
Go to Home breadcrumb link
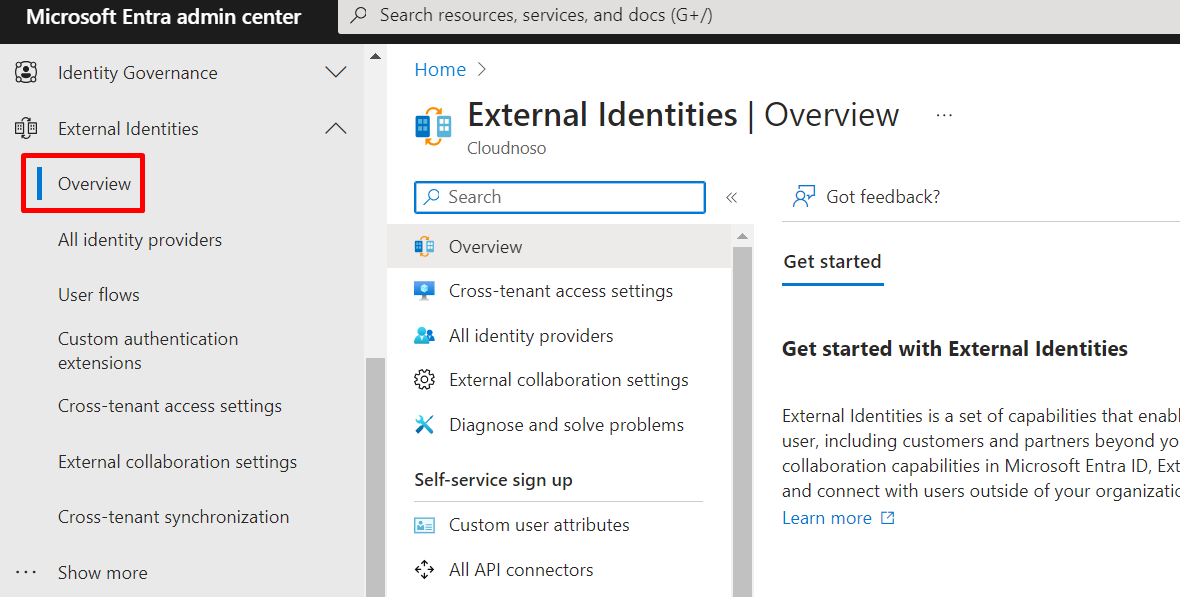coord(440,69)
